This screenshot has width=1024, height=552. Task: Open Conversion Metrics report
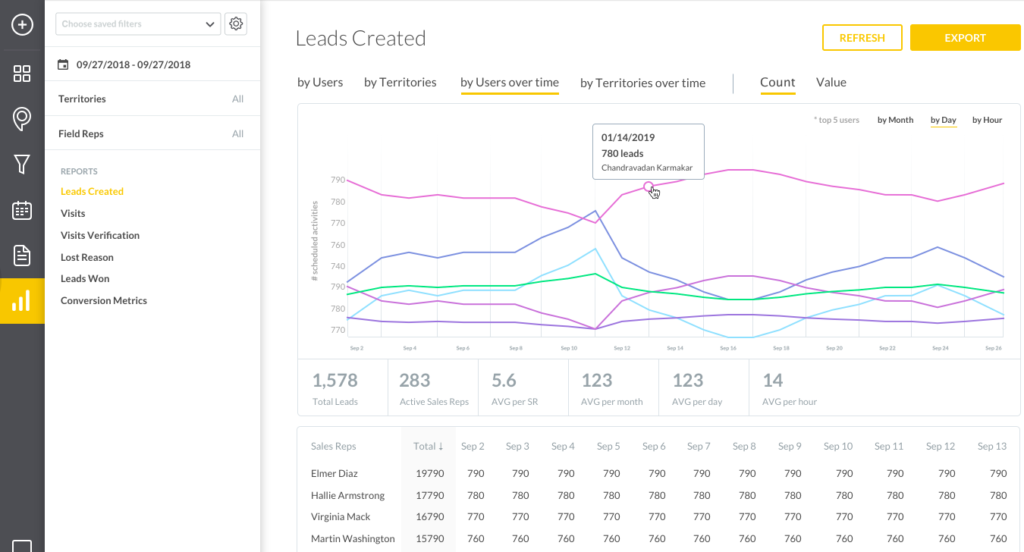104,300
